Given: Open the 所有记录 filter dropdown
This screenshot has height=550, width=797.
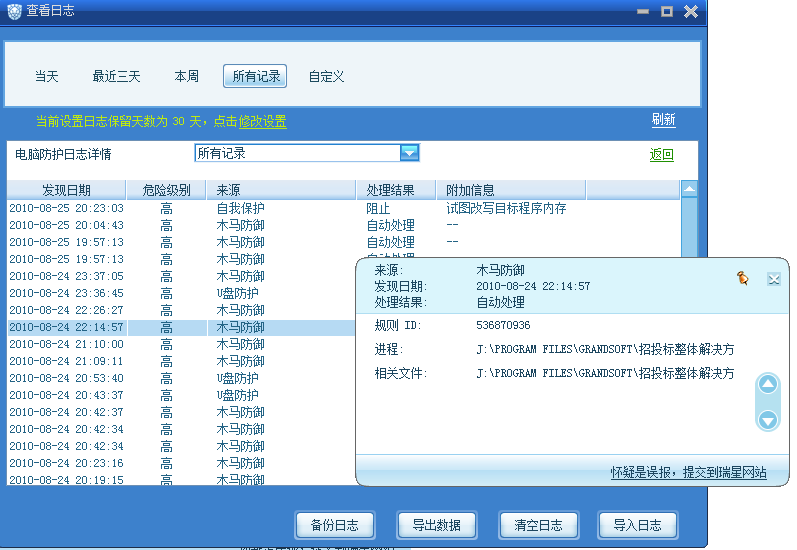Looking at the screenshot, I should [x=409, y=153].
